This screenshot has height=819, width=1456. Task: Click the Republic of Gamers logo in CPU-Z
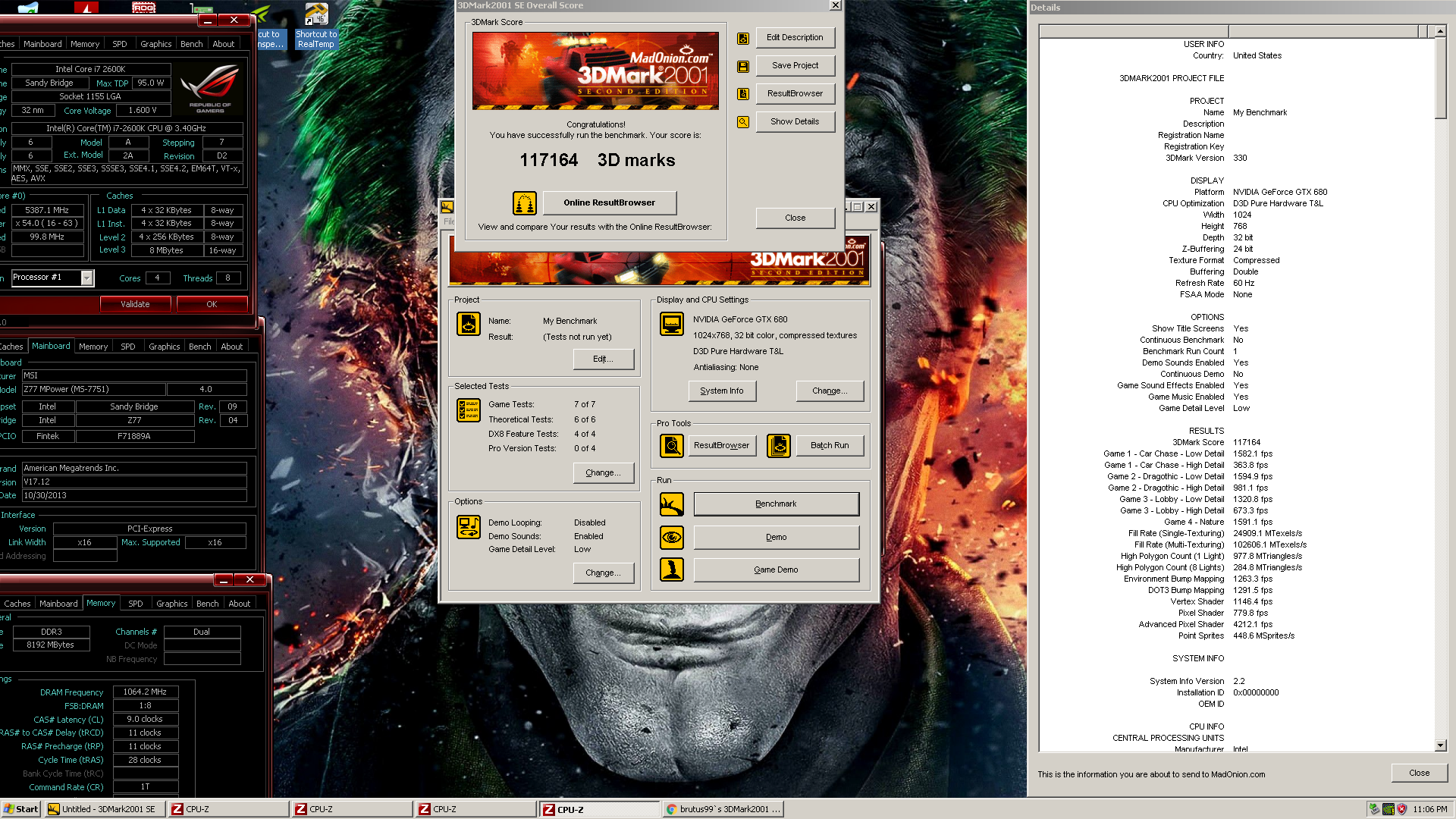pyautogui.click(x=210, y=89)
